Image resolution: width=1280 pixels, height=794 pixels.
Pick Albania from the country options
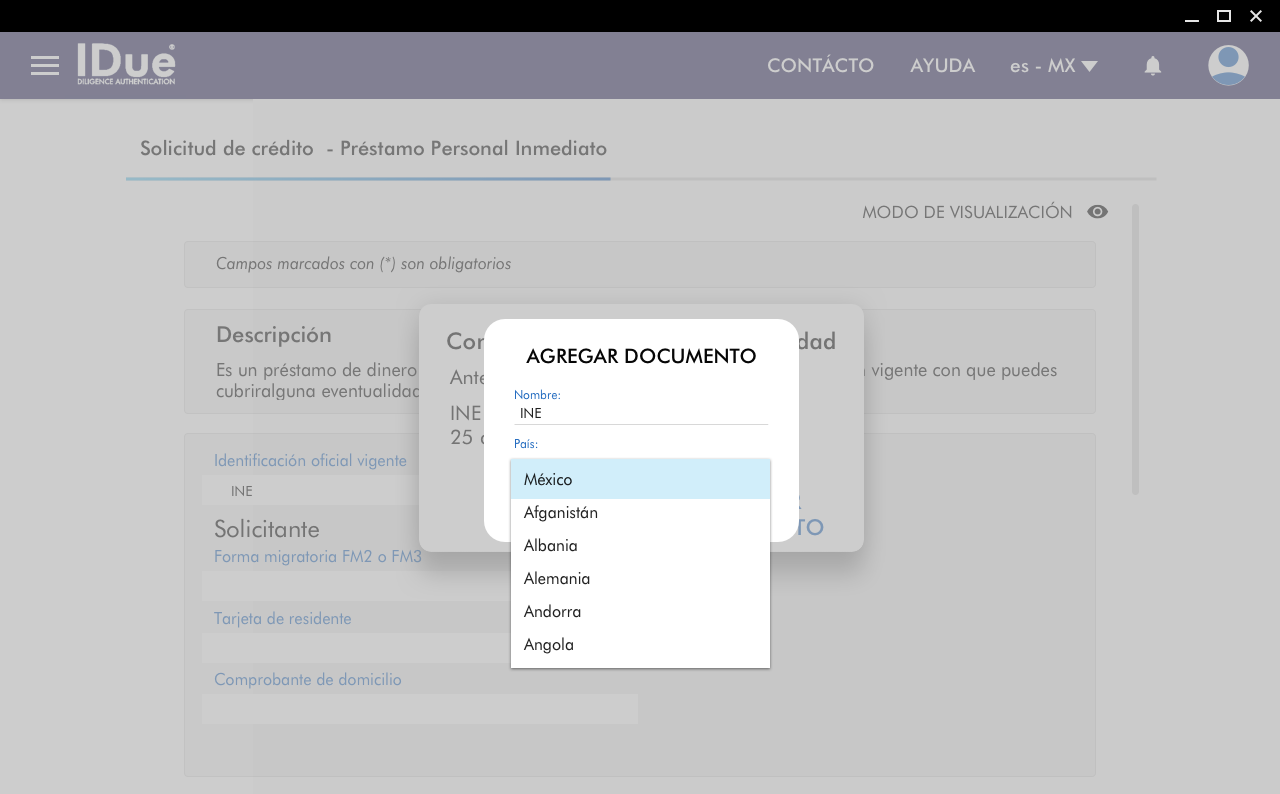coord(640,546)
